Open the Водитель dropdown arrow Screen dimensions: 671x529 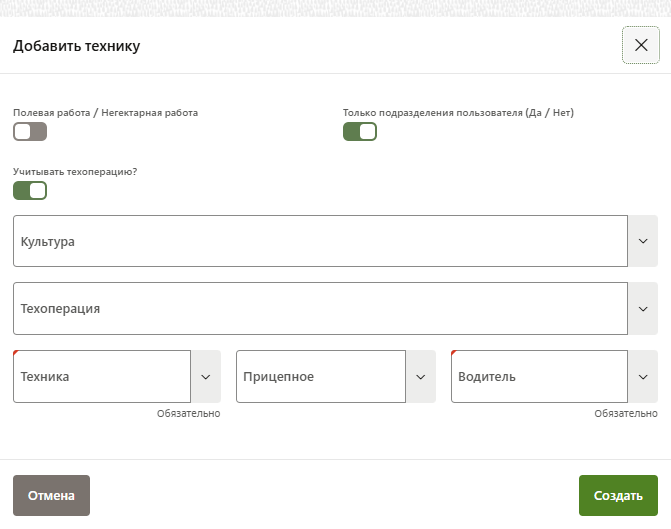click(x=643, y=377)
